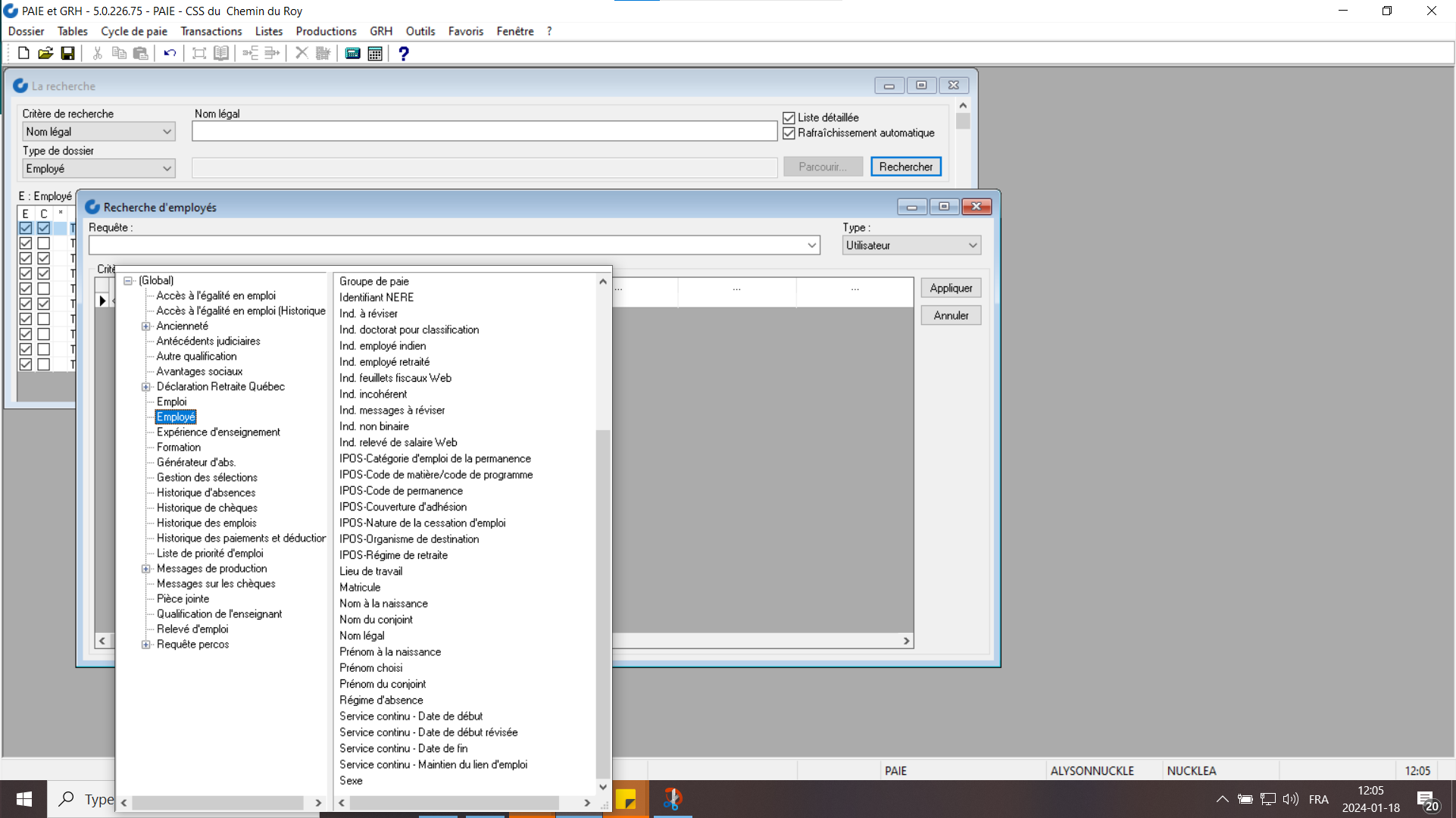Screen dimensions: 1456x818
Task: Expand the Ancienneté tree node
Action: (x=146, y=326)
